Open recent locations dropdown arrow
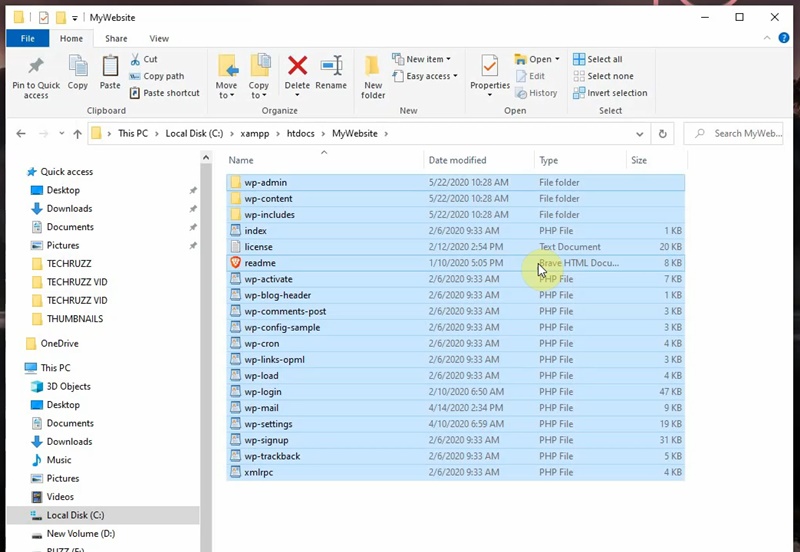 61,134
